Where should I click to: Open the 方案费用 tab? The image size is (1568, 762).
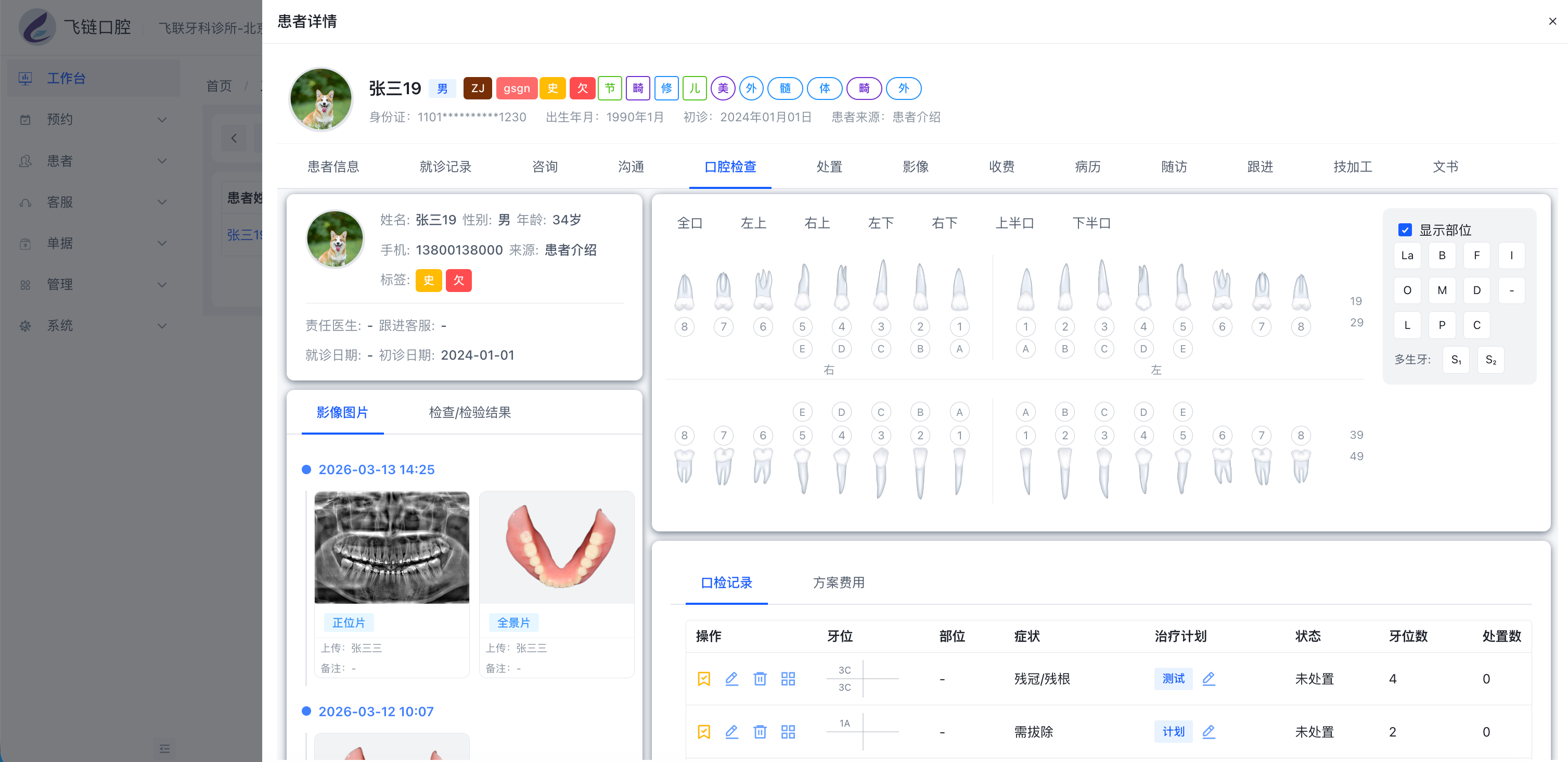click(839, 582)
